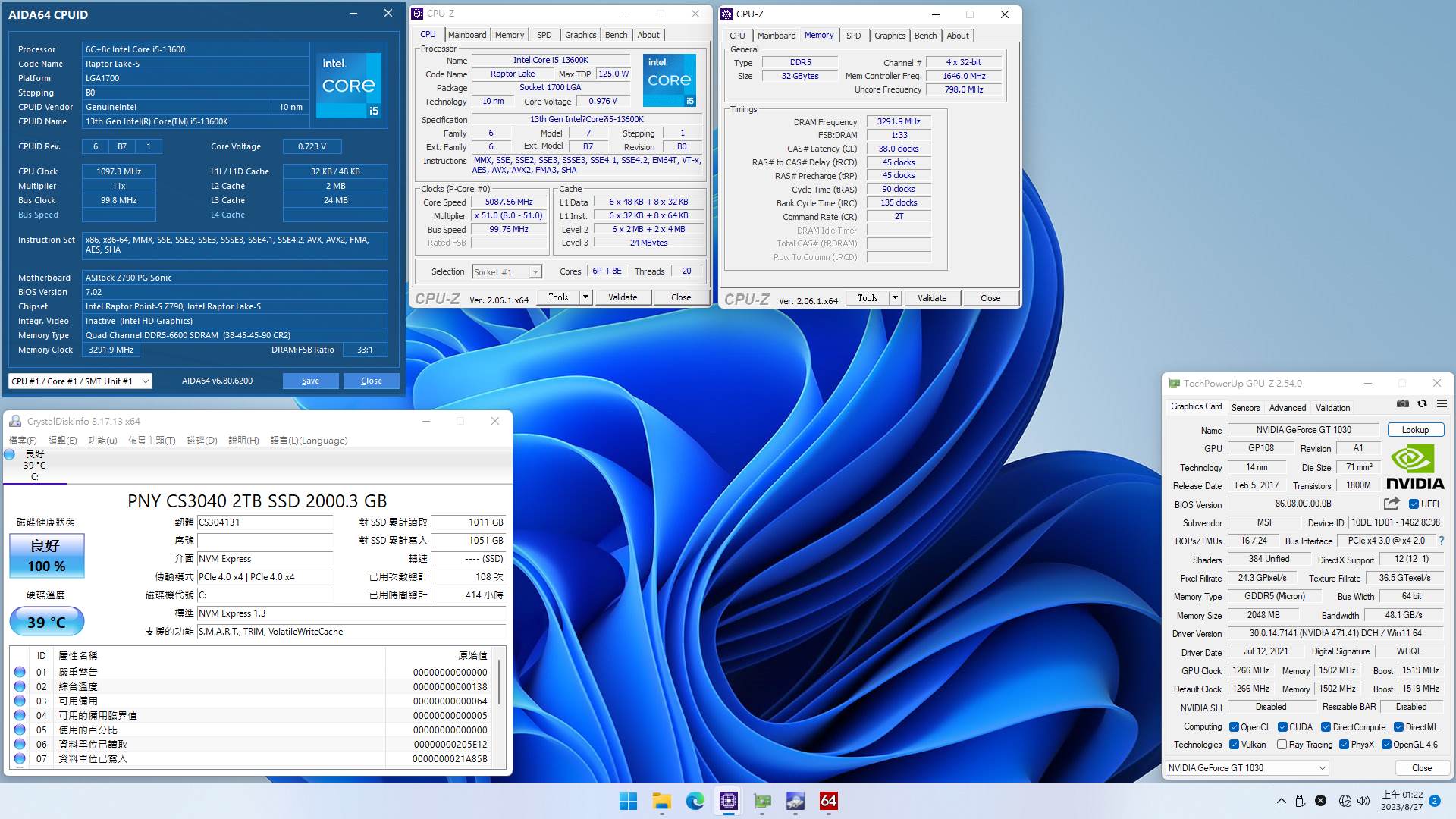This screenshot has height=819, width=1456.
Task: Open the Windows Start menu
Action: pos(628,801)
